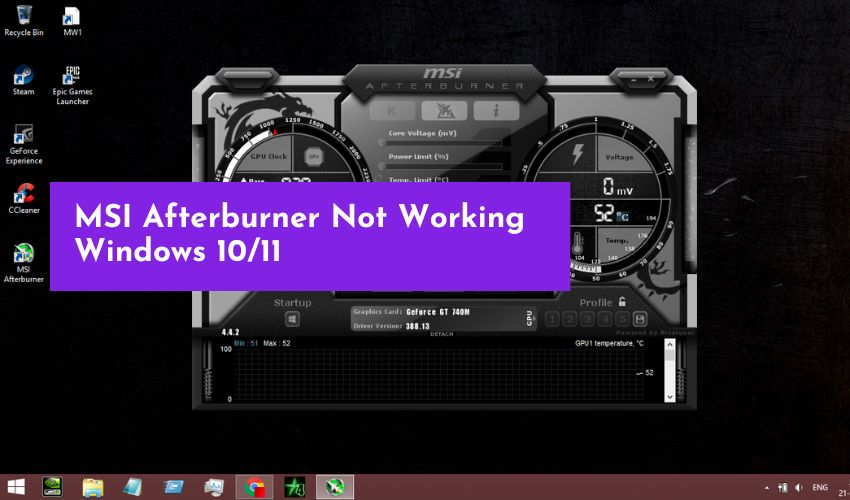The height and width of the screenshot is (500, 850).
Task: Close the MSI Afterburner window
Action: pyautogui.click(x=651, y=79)
